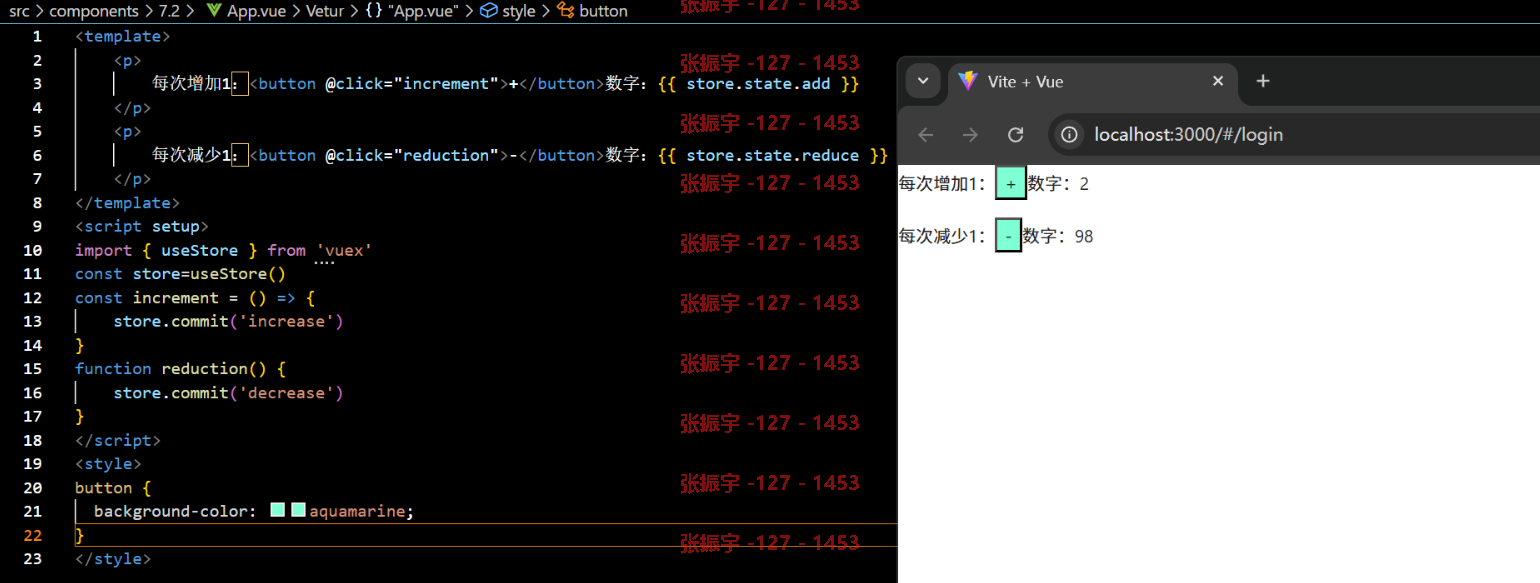This screenshot has width=1540, height=583.
Task: Click line number 1 in the gutter
Action: point(37,36)
